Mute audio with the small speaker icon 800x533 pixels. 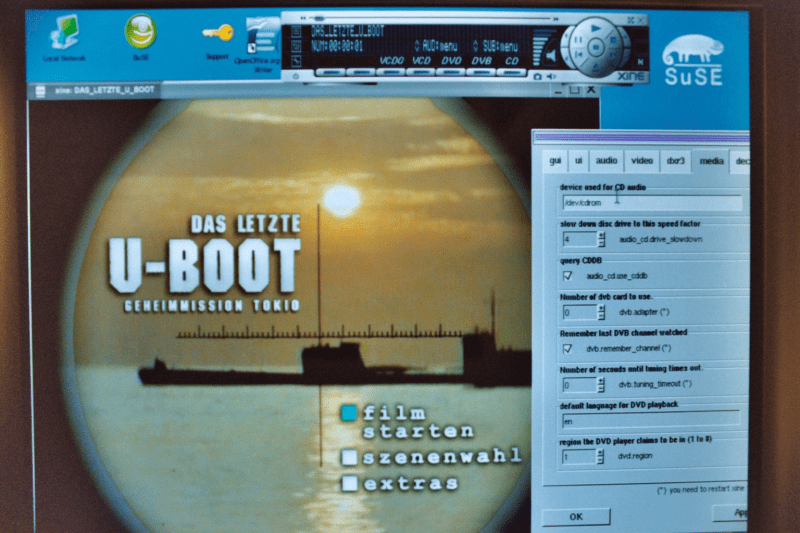click(552, 77)
